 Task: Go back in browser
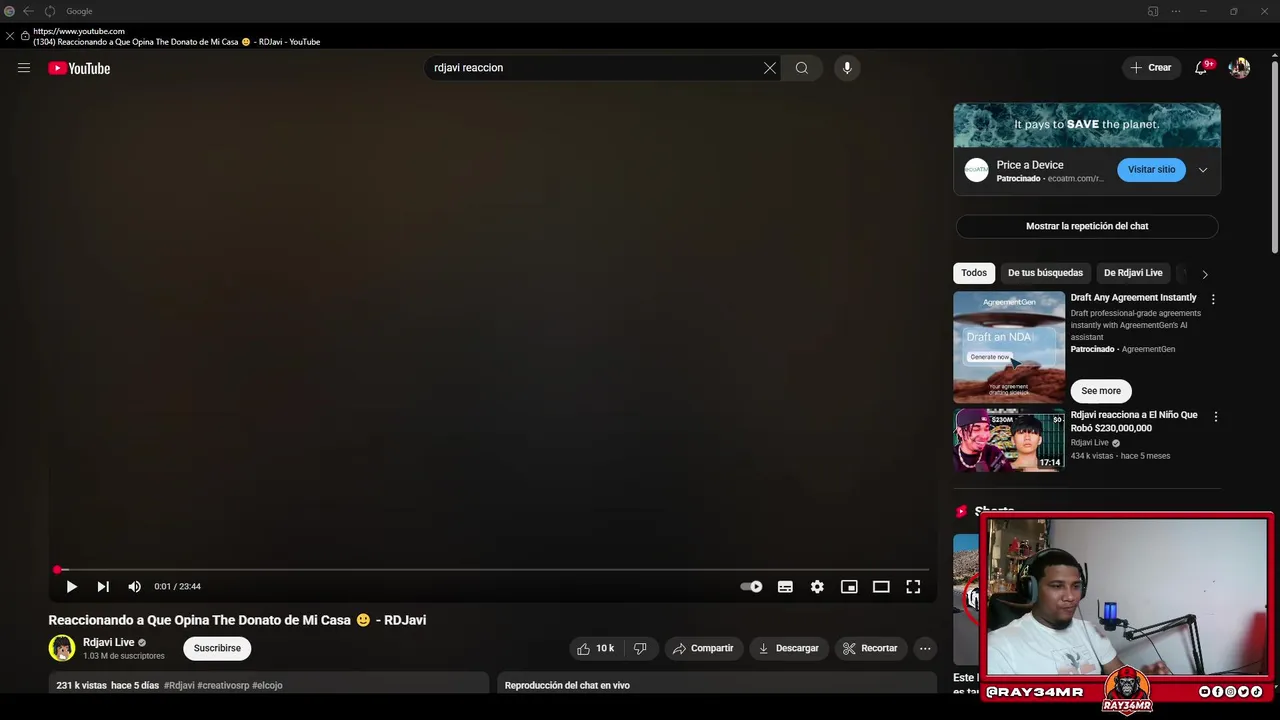tap(28, 11)
